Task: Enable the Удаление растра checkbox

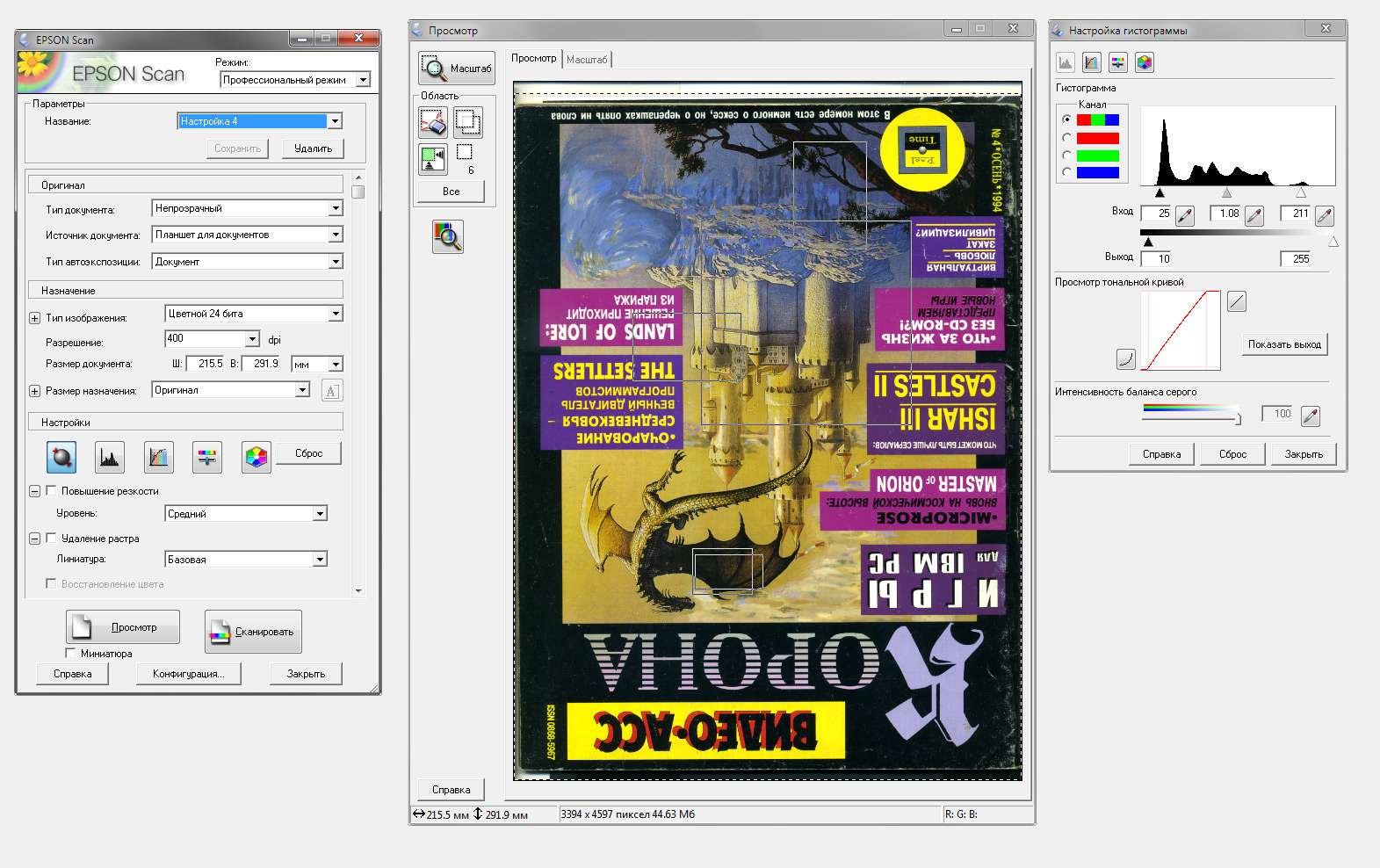Action: [x=51, y=539]
